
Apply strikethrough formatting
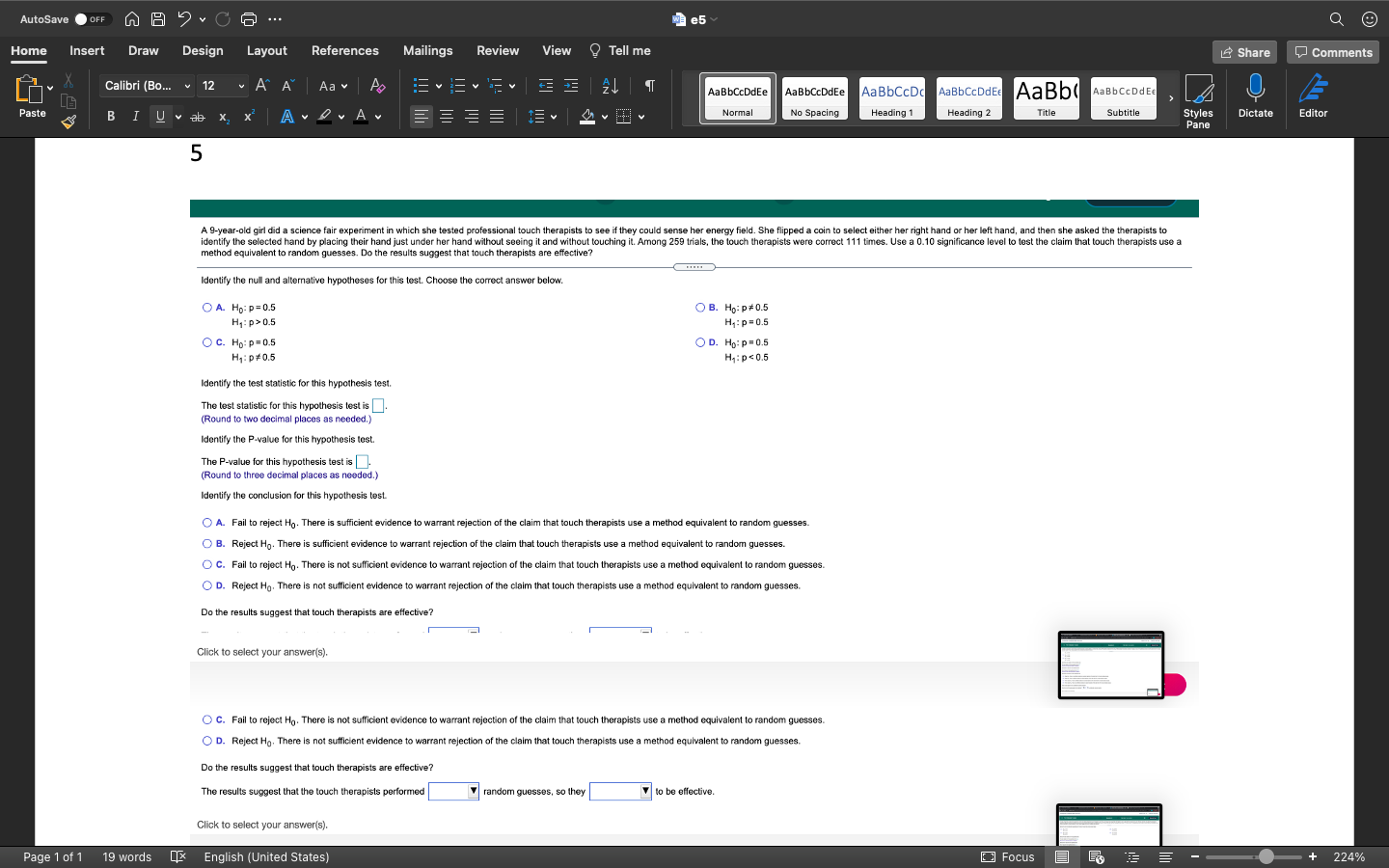tap(198, 117)
